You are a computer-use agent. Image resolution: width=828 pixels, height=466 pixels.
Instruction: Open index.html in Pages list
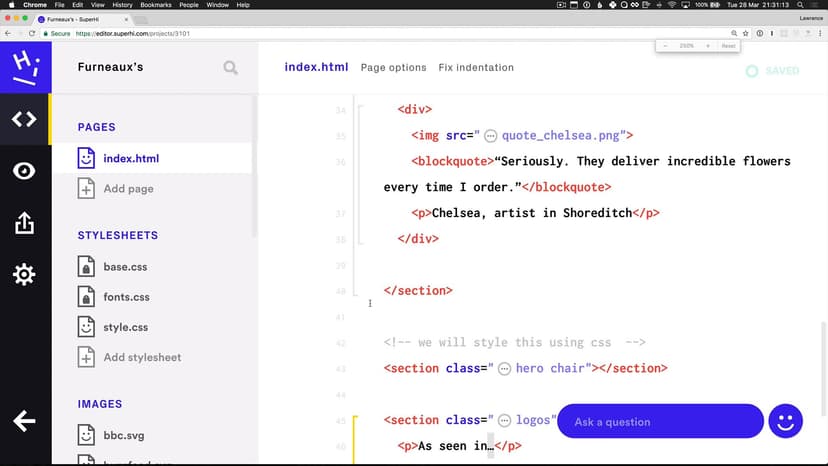(x=131, y=158)
